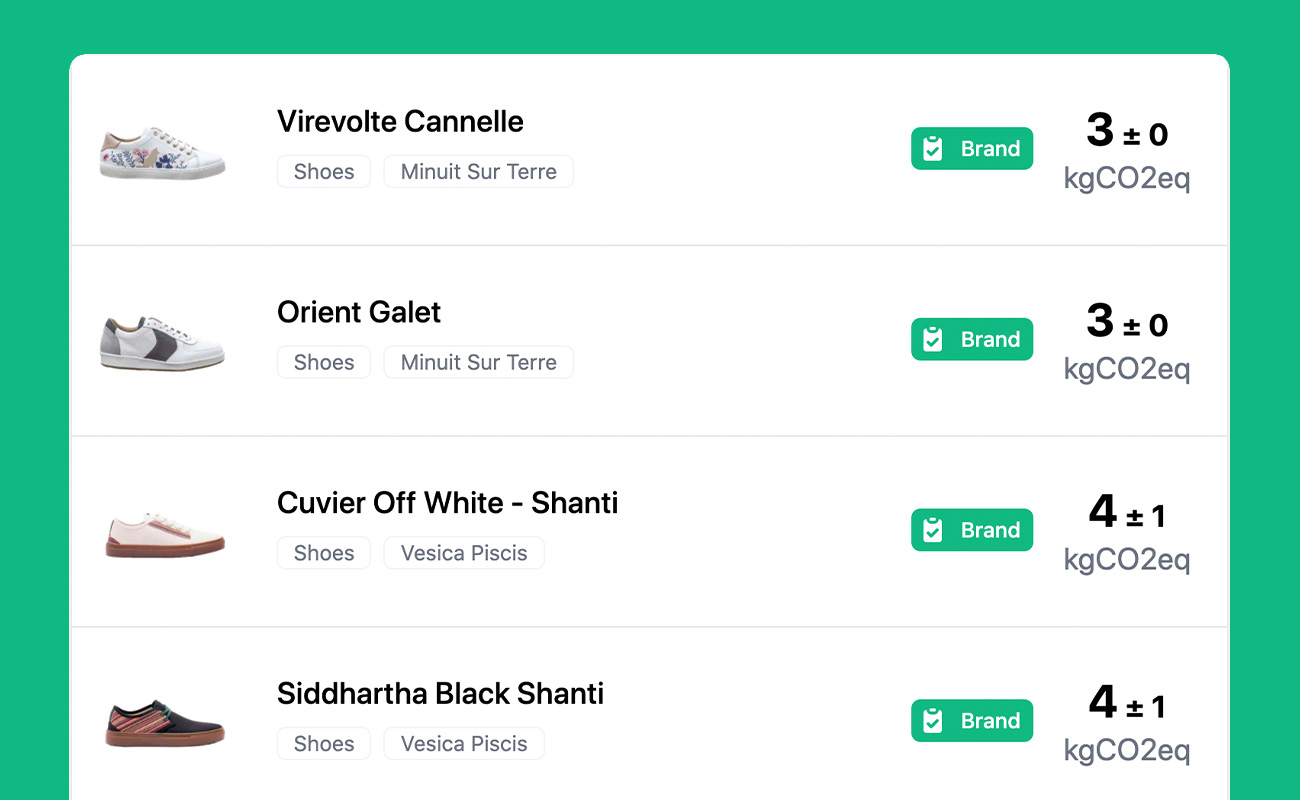Open the Virevolte Cannelle shoe thumbnail
Image resolution: width=1300 pixels, height=800 pixels.
(x=163, y=153)
